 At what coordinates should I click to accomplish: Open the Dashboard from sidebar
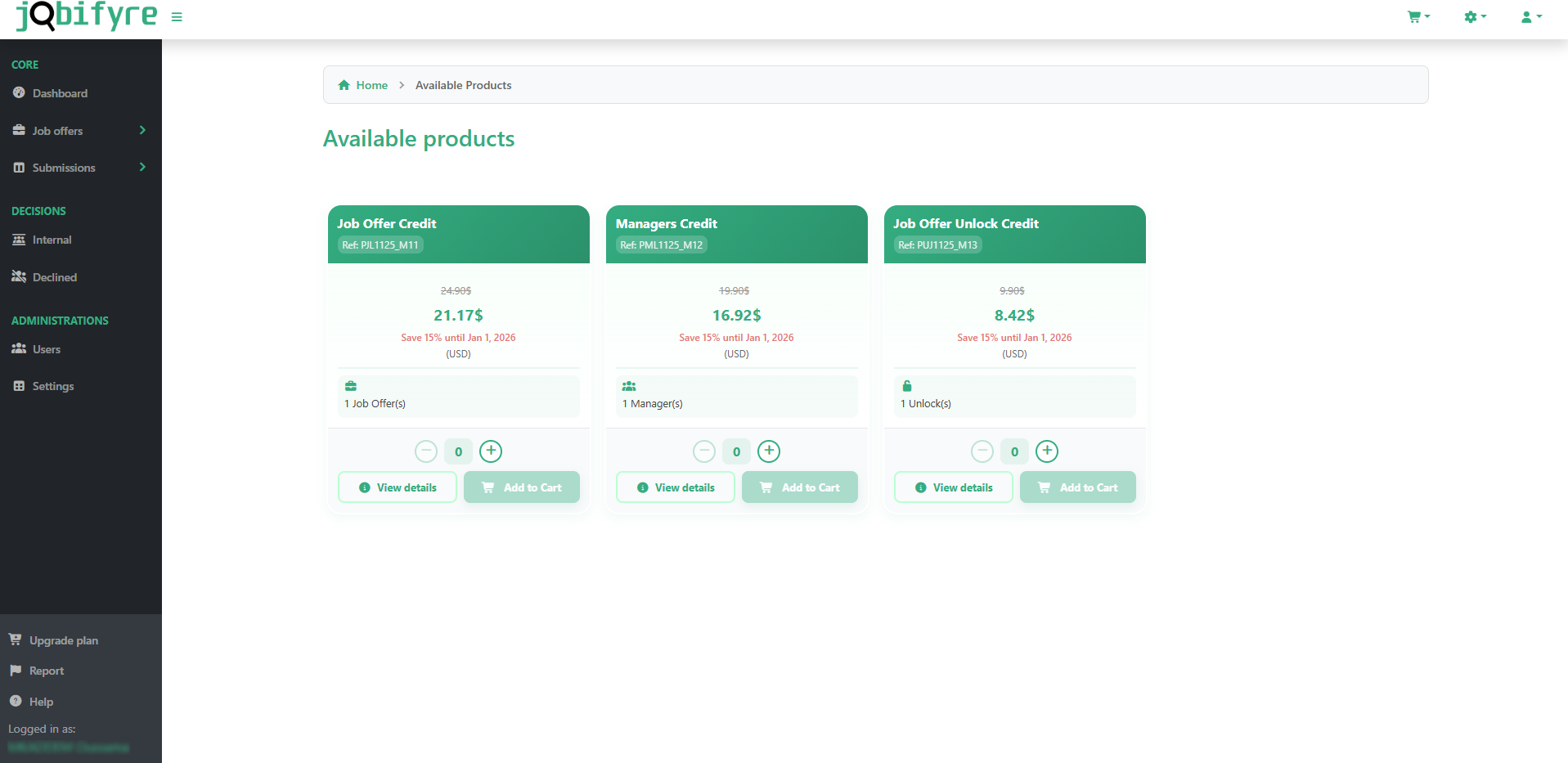tap(58, 93)
